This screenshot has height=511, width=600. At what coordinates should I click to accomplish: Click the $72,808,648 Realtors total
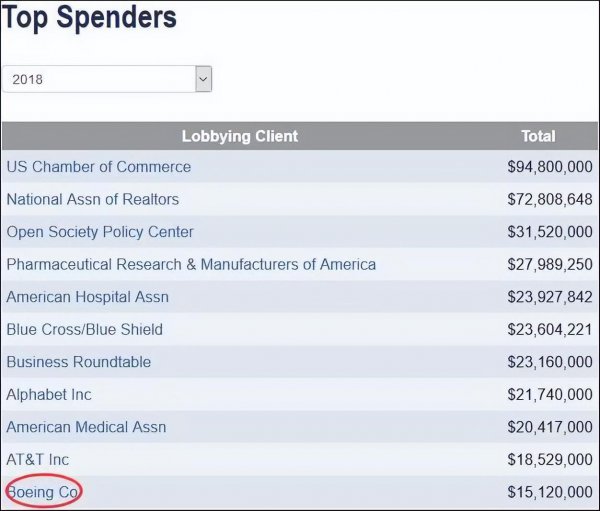(550, 199)
